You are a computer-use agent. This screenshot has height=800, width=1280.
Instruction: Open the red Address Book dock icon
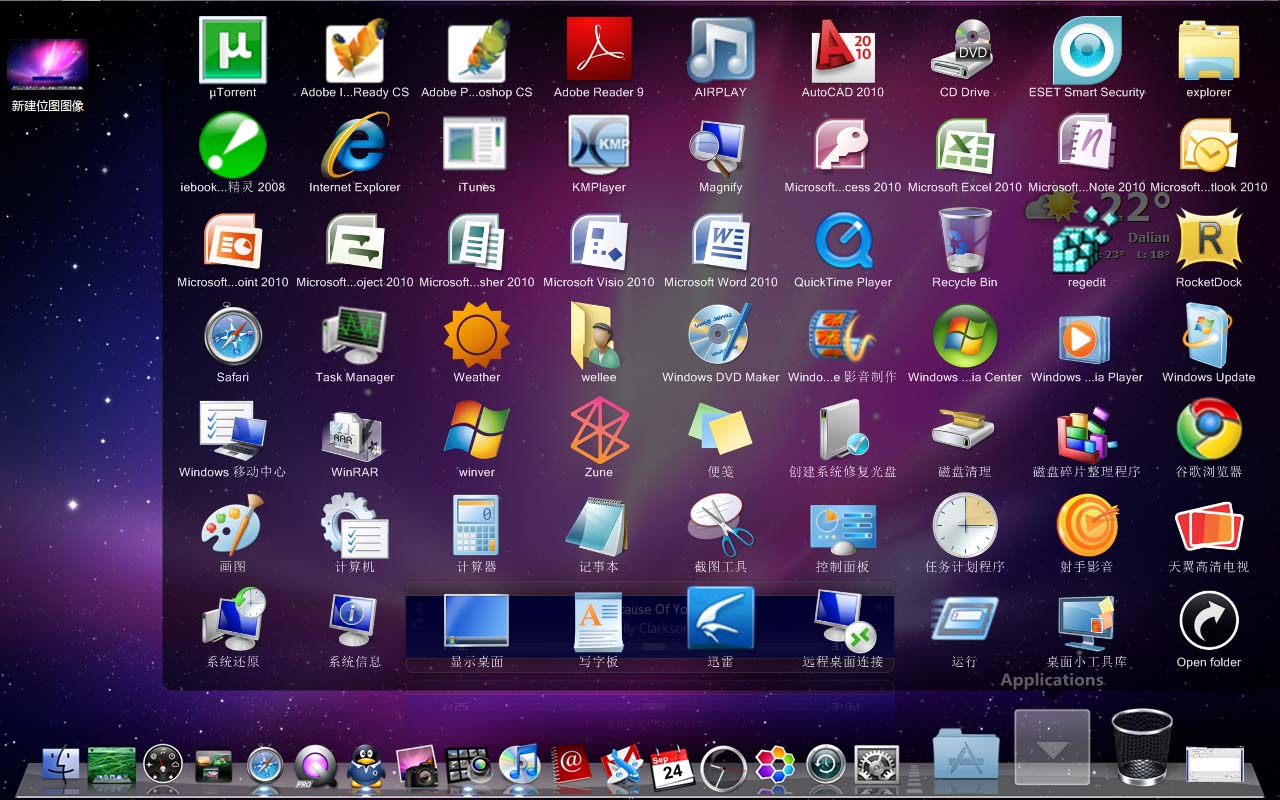pos(570,765)
